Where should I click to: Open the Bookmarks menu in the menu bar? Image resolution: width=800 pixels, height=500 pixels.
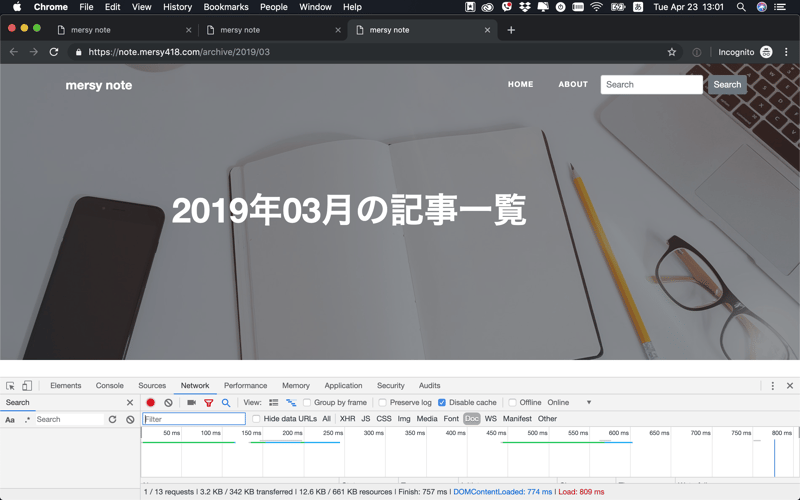pyautogui.click(x=226, y=7)
